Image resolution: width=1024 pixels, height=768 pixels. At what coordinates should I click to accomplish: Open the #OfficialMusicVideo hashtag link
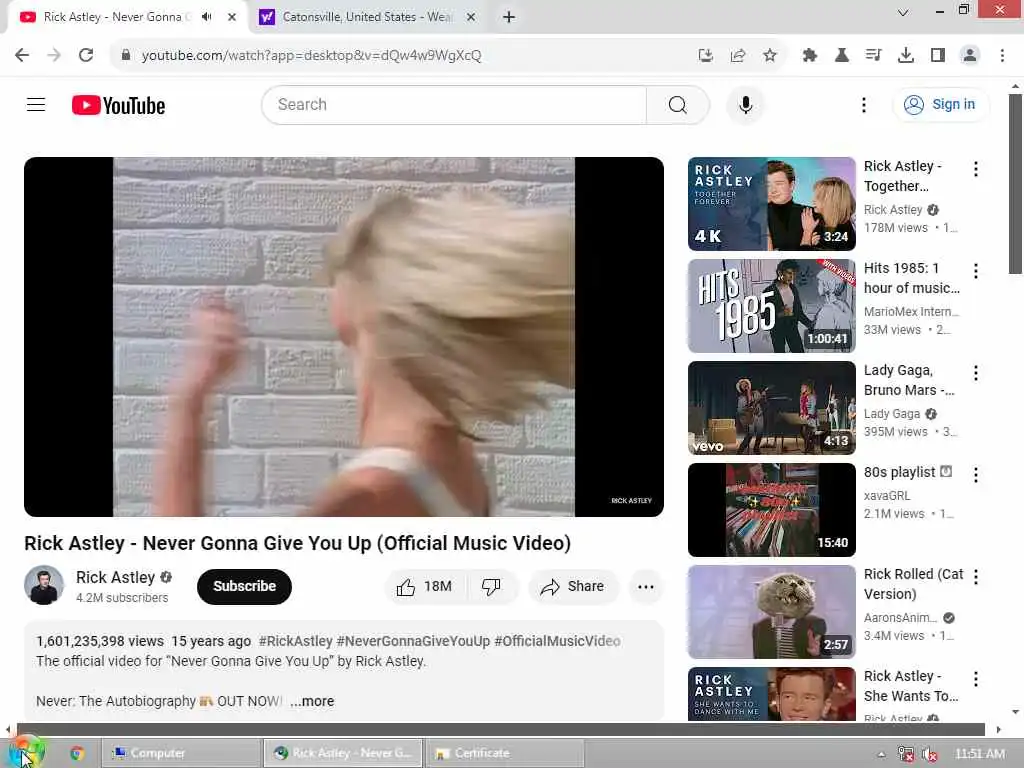pos(557,641)
